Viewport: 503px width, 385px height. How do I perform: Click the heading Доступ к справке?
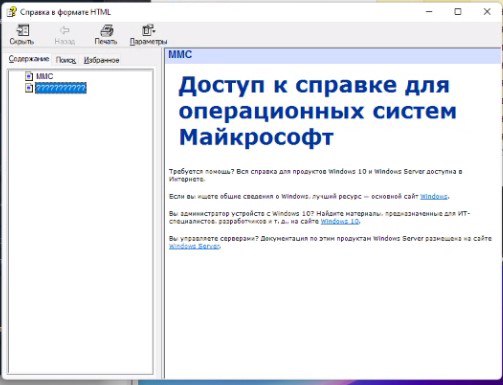coord(317,111)
